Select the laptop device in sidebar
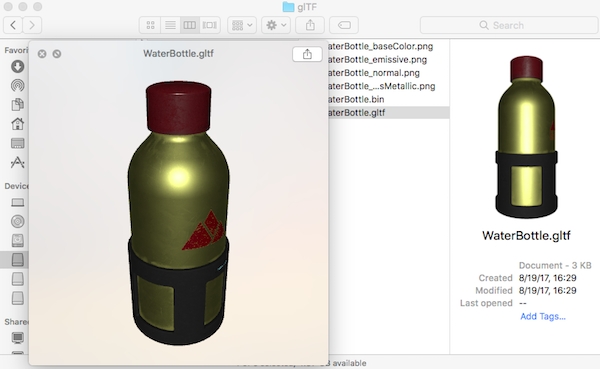The image size is (600, 369). click(x=17, y=202)
